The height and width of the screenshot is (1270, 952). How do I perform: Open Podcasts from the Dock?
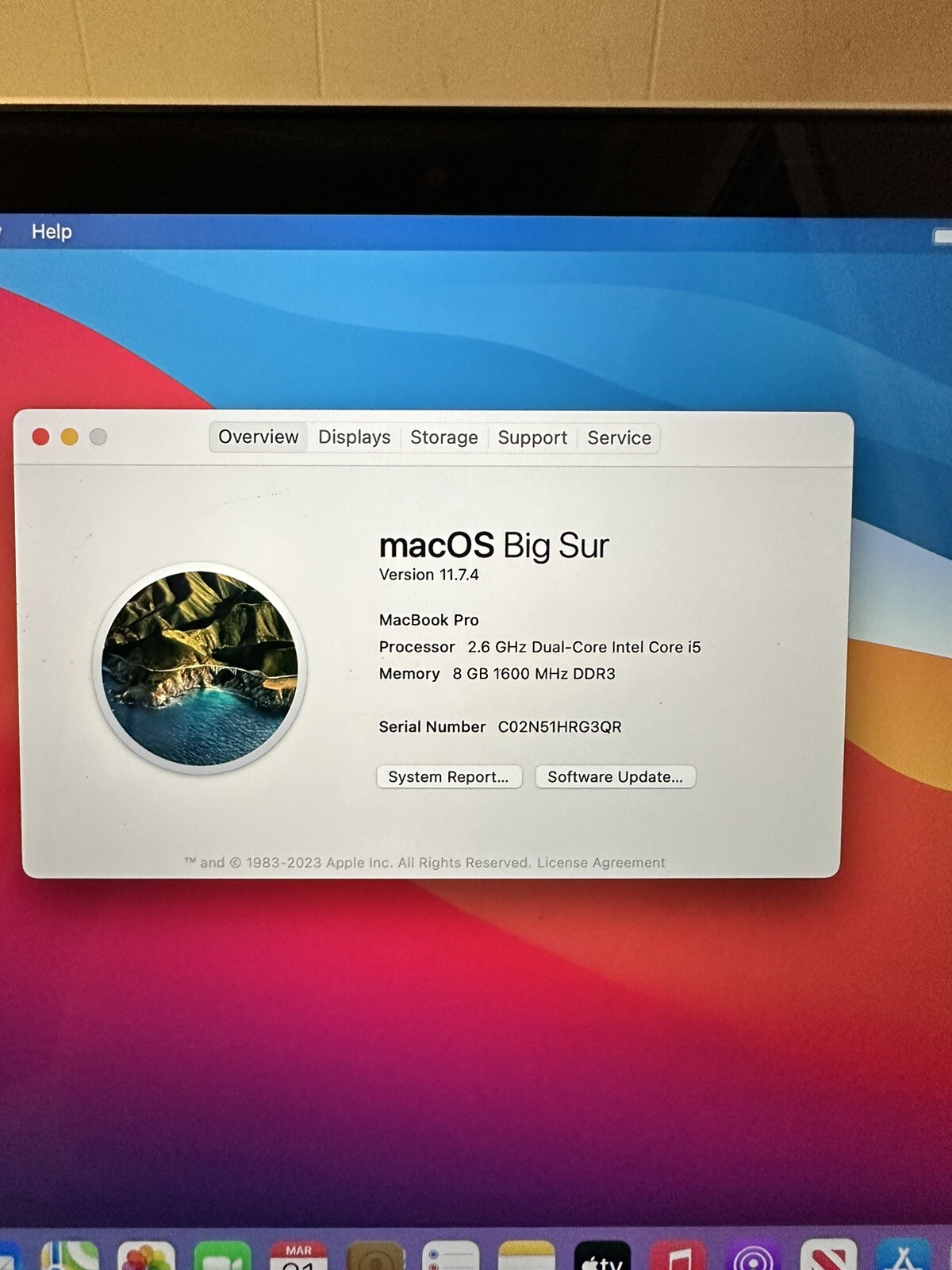(x=753, y=1257)
